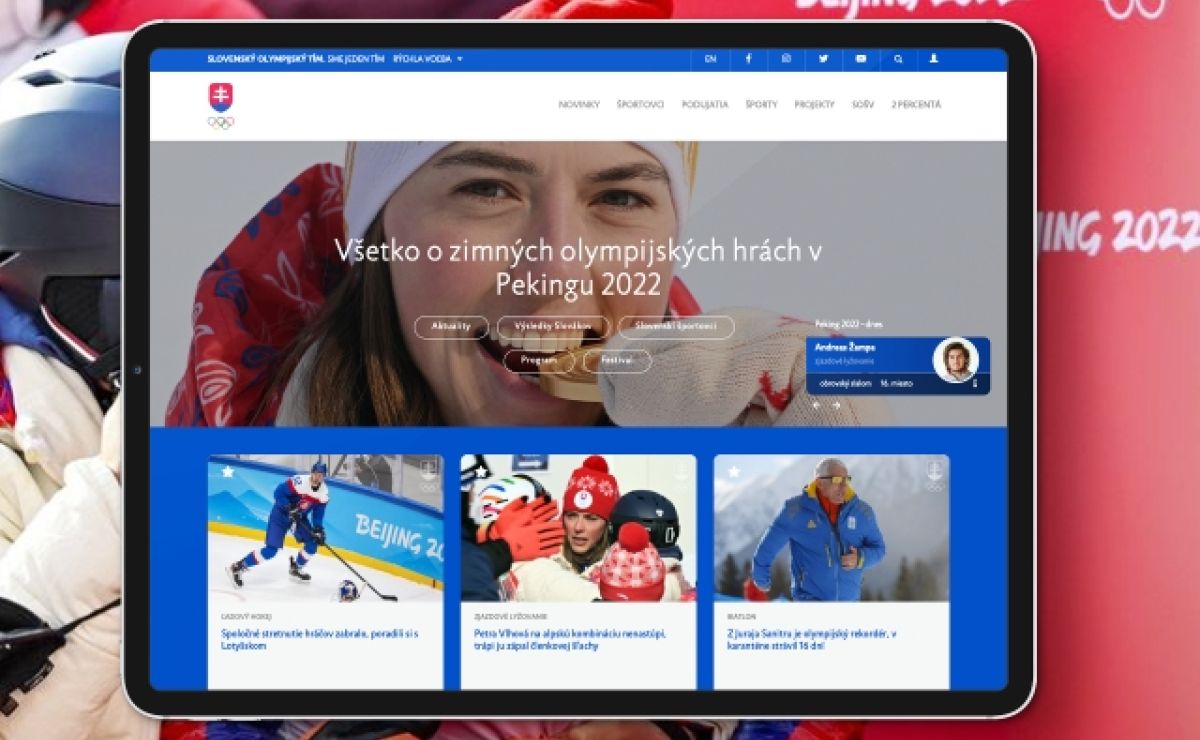Click the Výsledky Slovákov button
The height and width of the screenshot is (740, 1200).
click(x=551, y=325)
